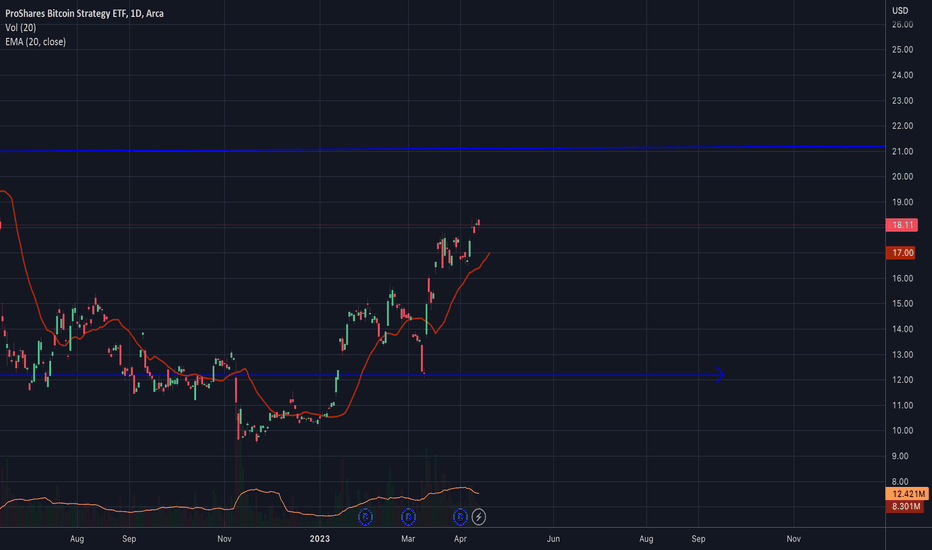This screenshot has height=550, width=932.
Task: Select the EMA (20, close) indicator legend
Action: point(36,42)
